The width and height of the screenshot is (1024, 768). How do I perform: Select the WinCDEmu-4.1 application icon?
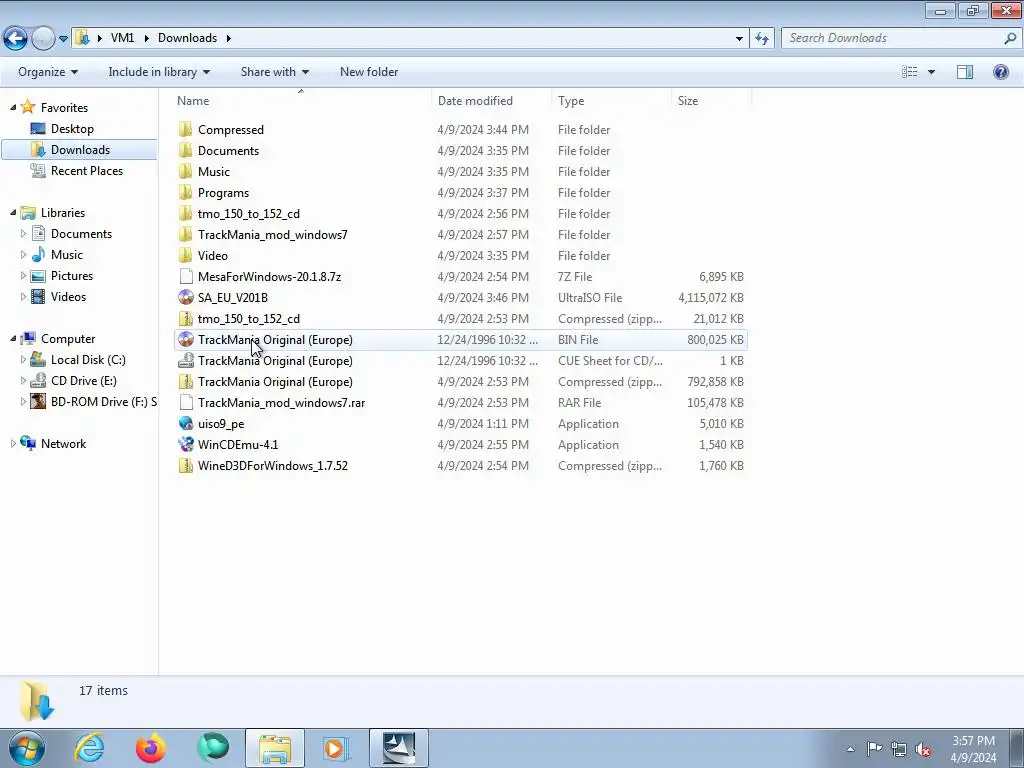[185, 444]
